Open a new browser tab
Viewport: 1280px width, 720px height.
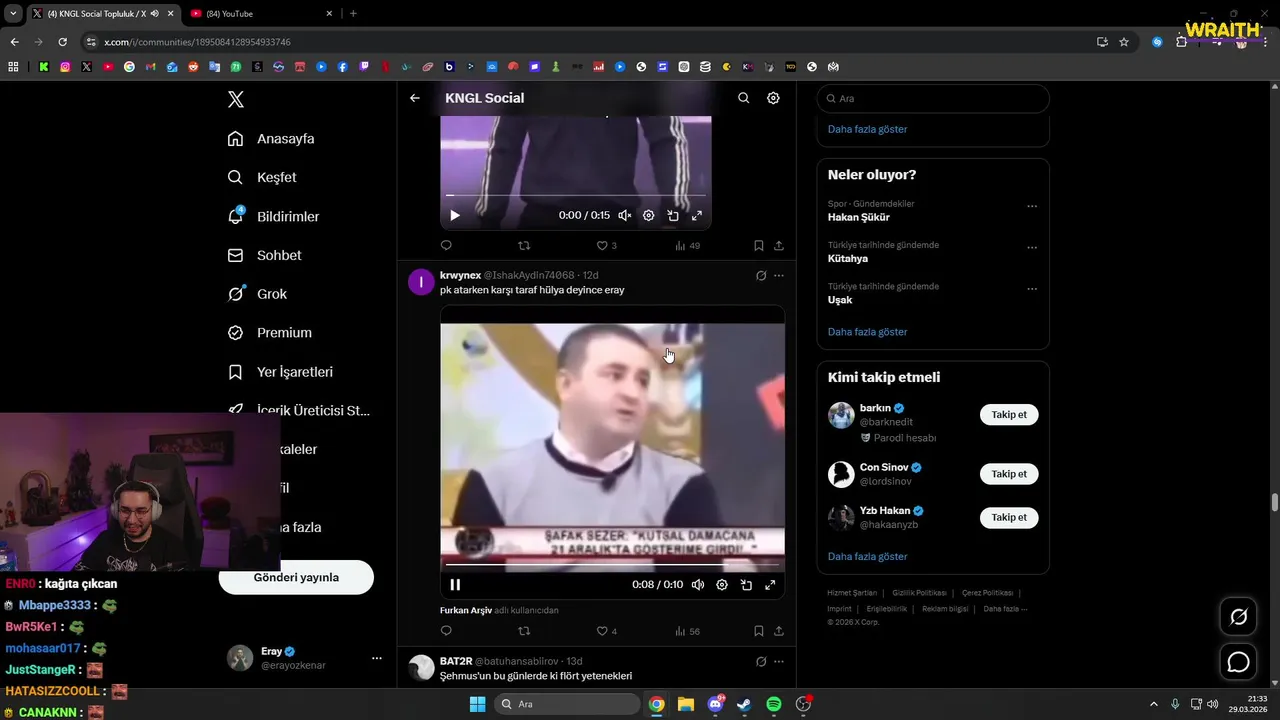pyautogui.click(x=353, y=14)
